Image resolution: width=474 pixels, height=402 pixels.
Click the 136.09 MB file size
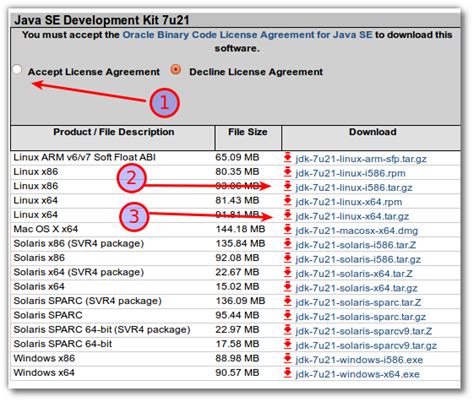[x=240, y=301]
